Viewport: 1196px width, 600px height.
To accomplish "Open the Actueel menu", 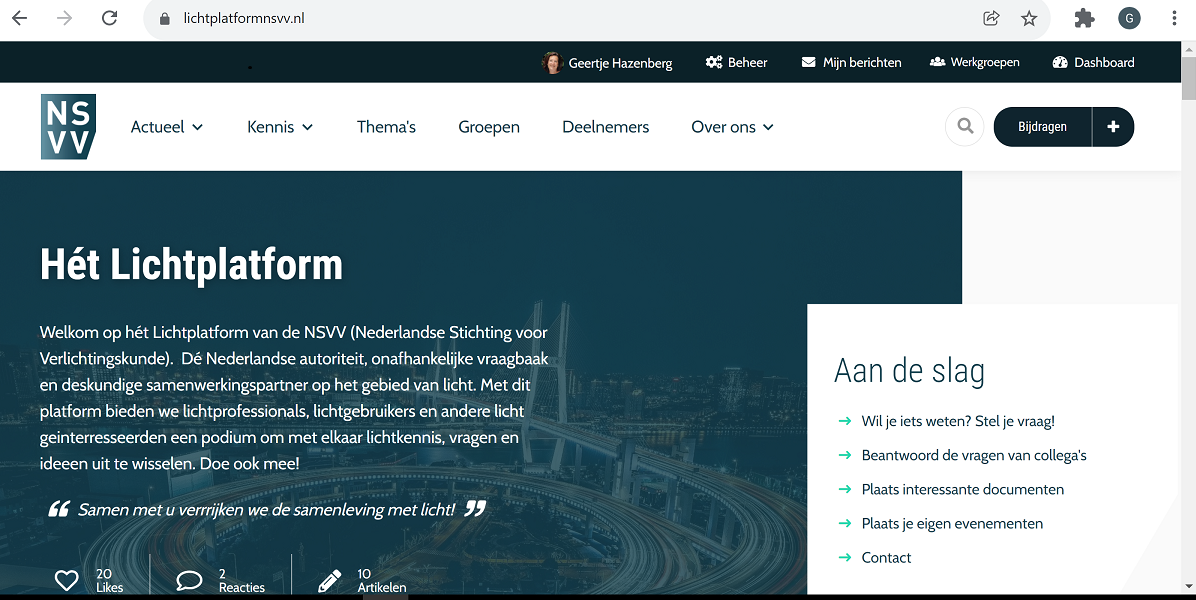I will point(158,127).
